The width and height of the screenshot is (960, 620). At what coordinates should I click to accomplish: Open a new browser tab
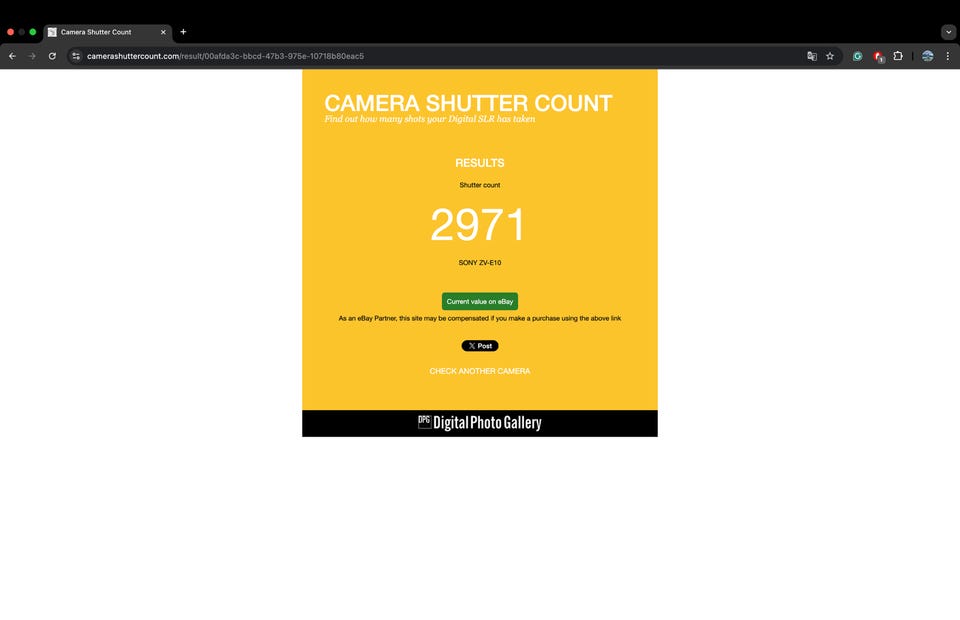point(183,32)
